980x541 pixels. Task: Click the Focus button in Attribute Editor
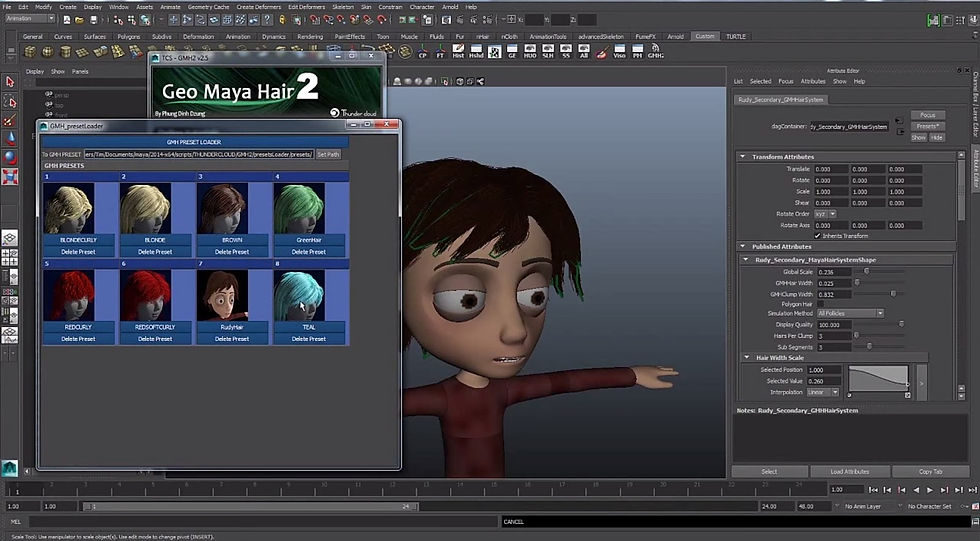point(928,115)
